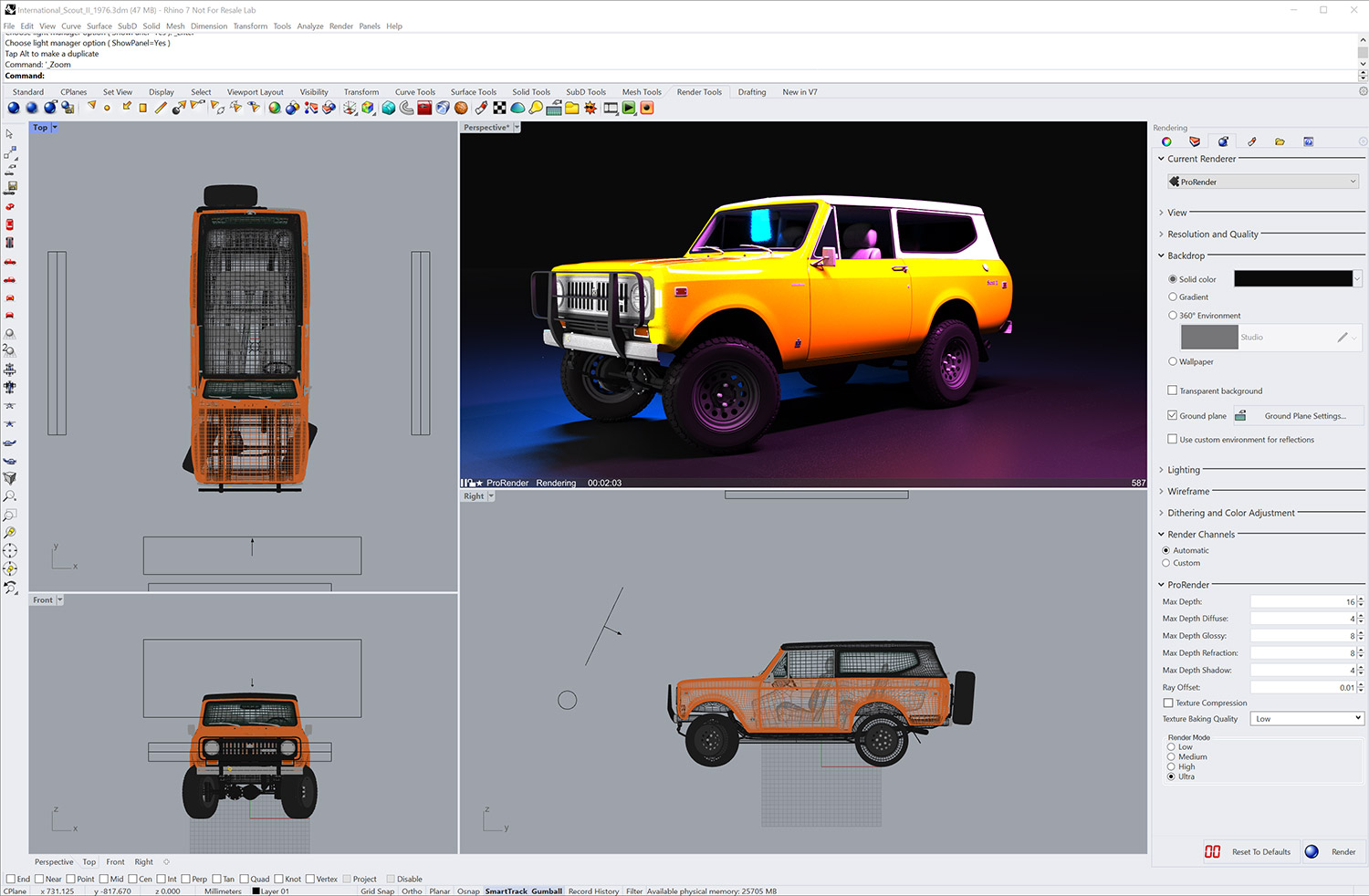The width and height of the screenshot is (1369, 896).
Task: Open the Libraries folder tab icon
Action: pyautogui.click(x=1280, y=141)
